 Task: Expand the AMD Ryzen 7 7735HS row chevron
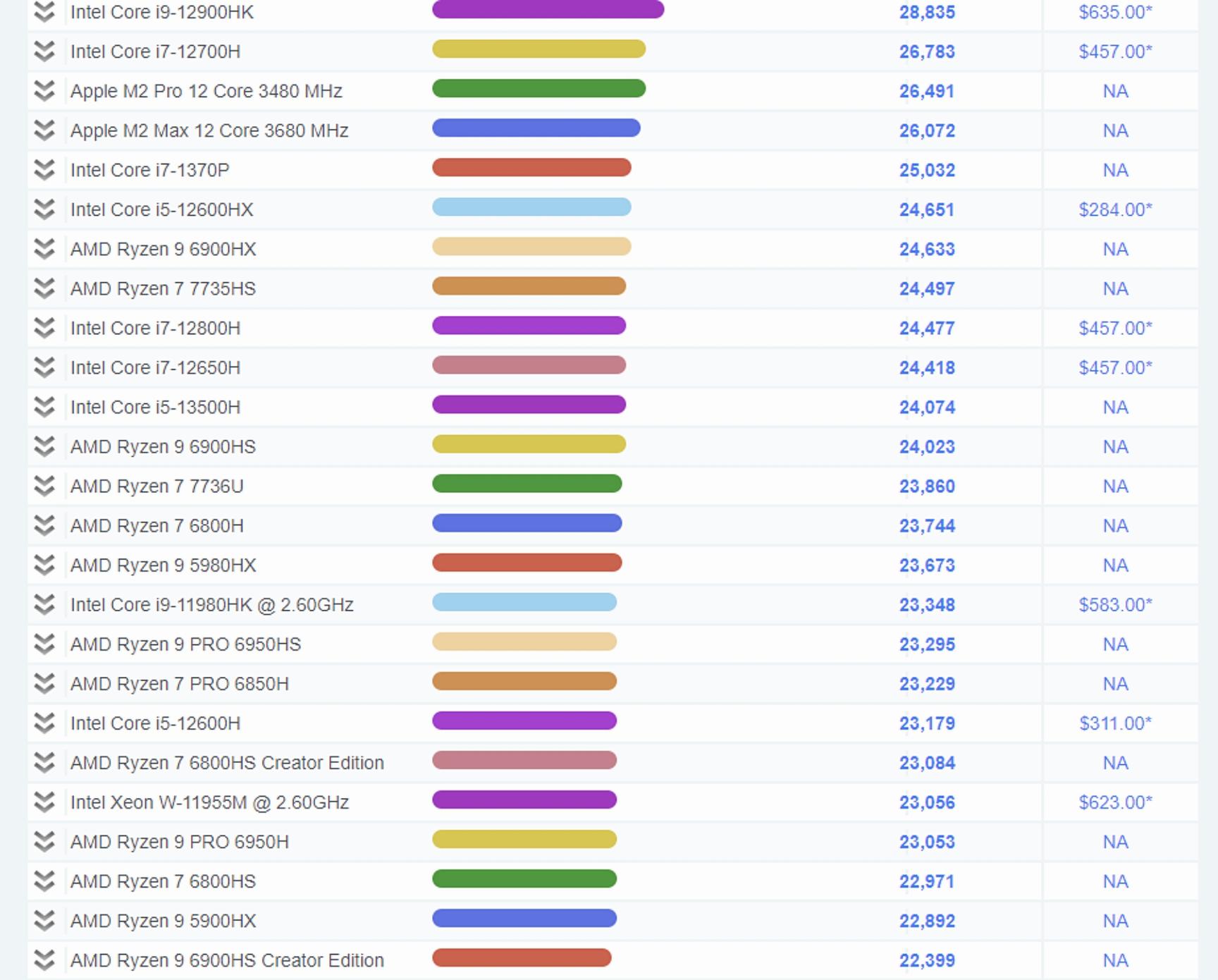pyautogui.click(x=44, y=288)
